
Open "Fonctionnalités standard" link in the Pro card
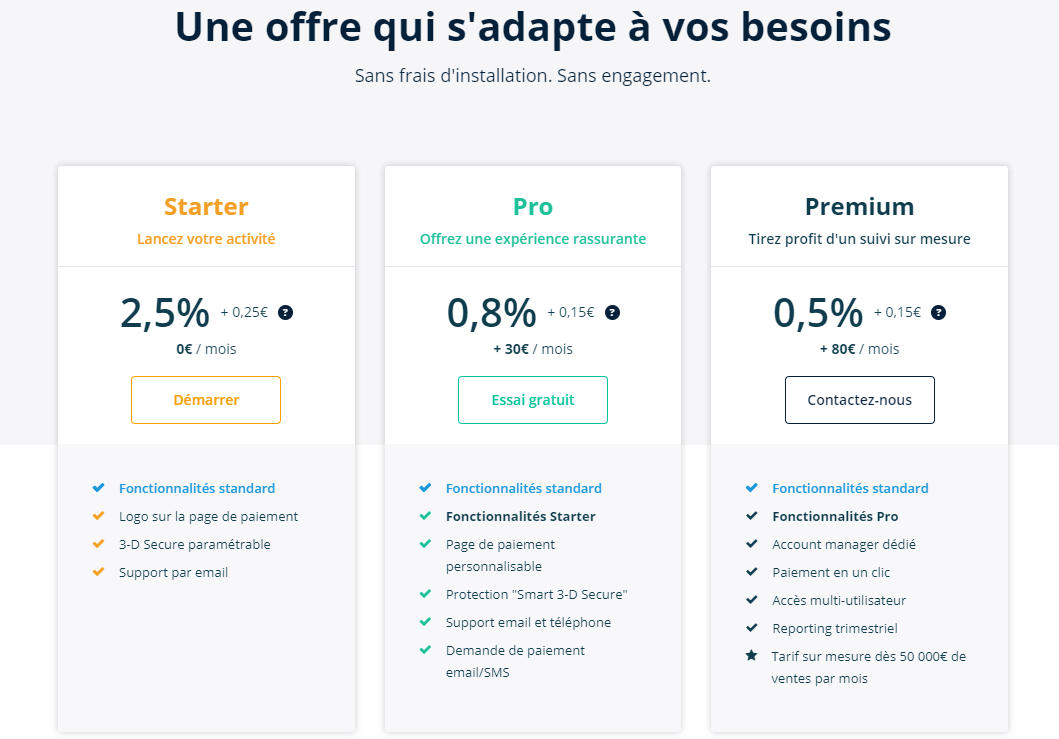(524, 488)
